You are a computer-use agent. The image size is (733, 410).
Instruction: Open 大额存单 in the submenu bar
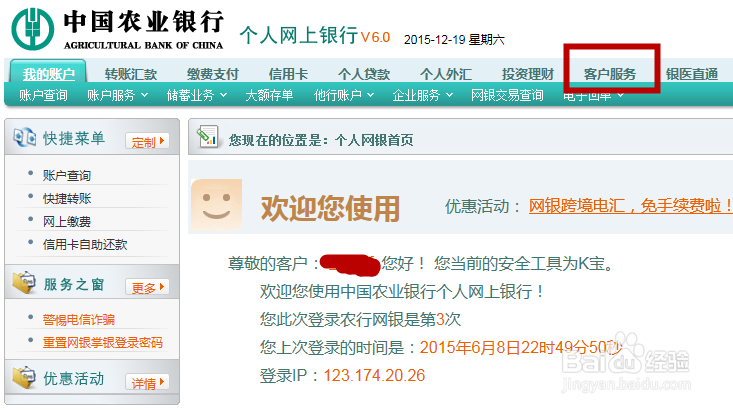269,95
